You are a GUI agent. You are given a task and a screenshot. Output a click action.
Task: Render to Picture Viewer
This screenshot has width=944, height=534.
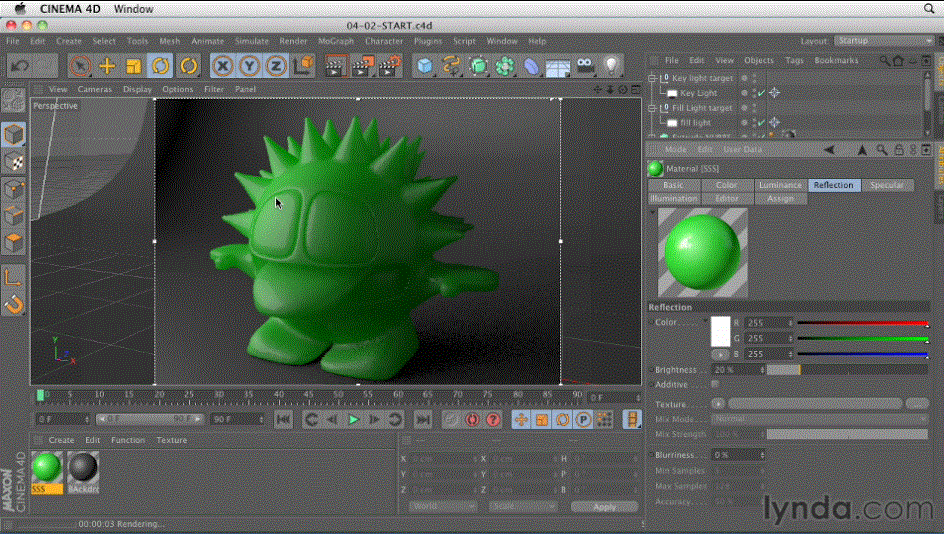[x=363, y=66]
